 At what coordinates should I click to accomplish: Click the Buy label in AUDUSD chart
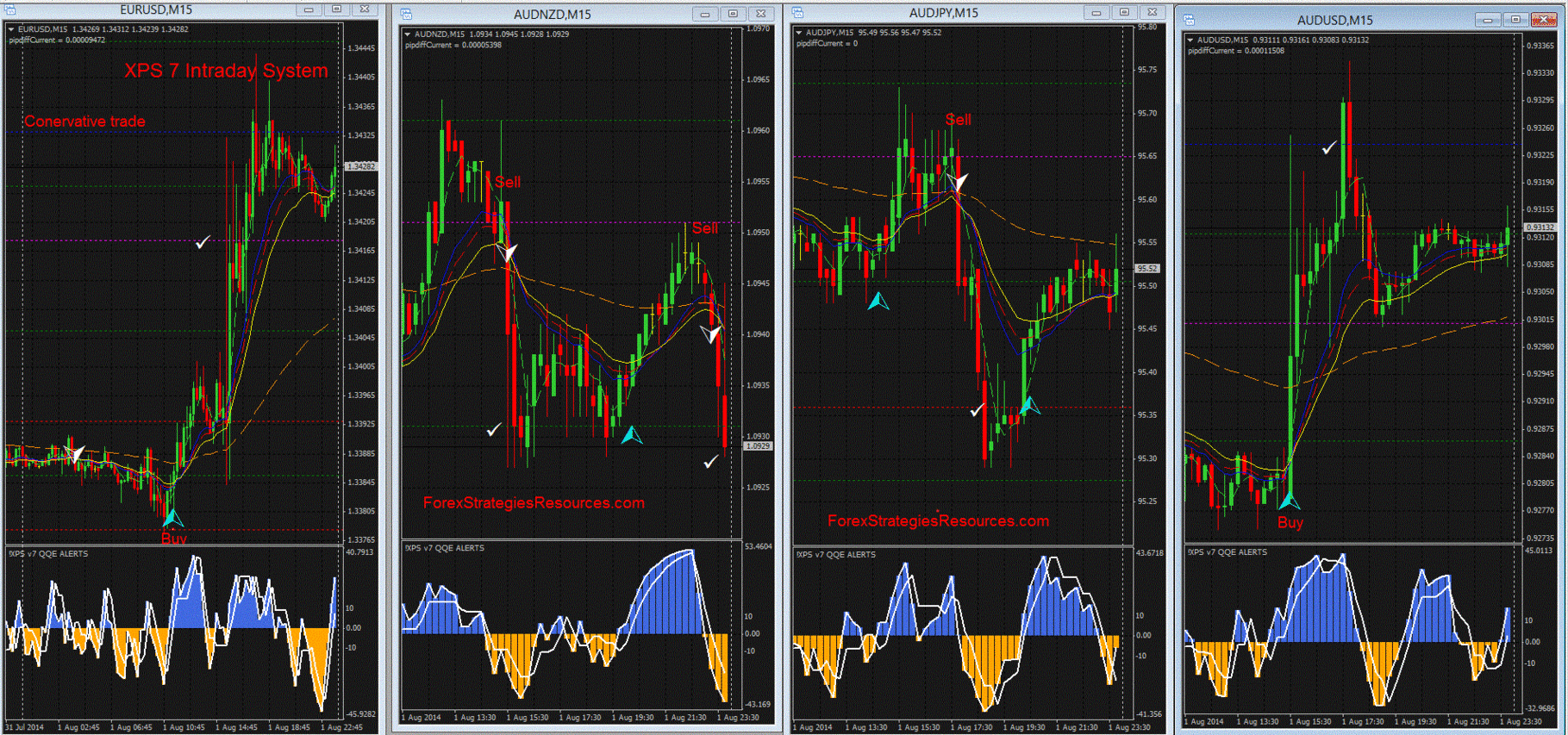tap(1290, 522)
